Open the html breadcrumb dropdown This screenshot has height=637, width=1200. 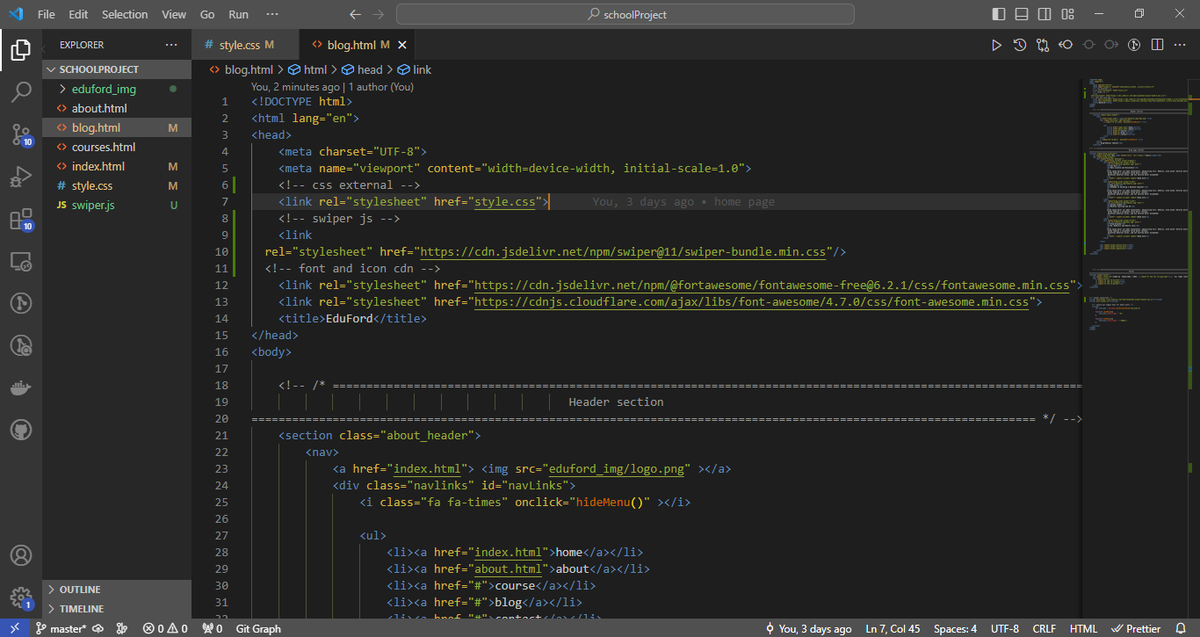[307, 70]
